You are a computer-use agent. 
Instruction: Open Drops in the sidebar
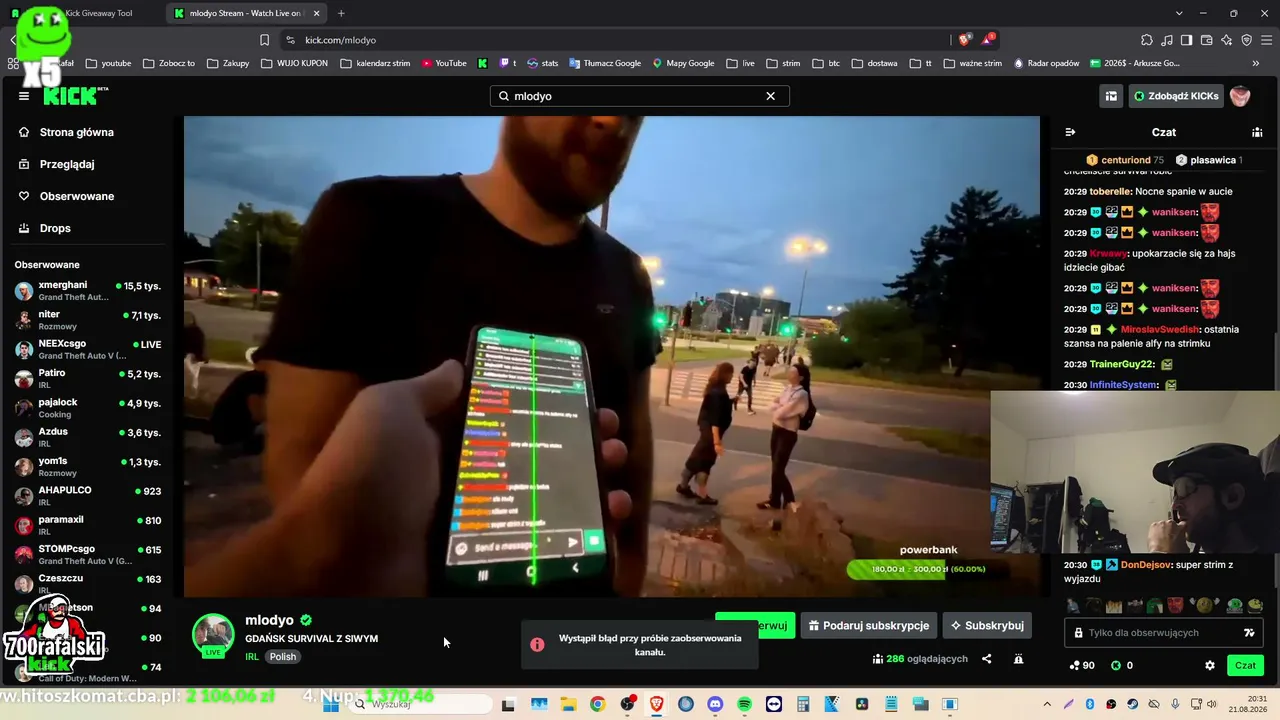pyautogui.click(x=55, y=228)
